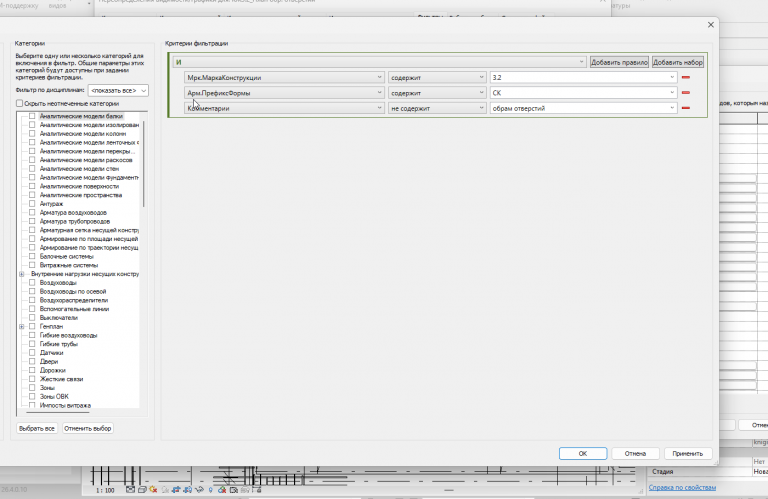Screen dimensions: 768x499
Task: Click the category list vertical scrollbar
Action: tap(144, 164)
